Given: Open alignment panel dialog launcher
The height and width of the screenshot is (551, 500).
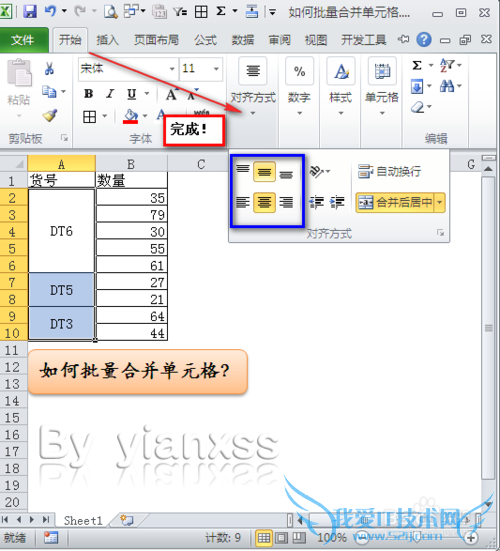Looking at the screenshot, I should click(x=440, y=233).
